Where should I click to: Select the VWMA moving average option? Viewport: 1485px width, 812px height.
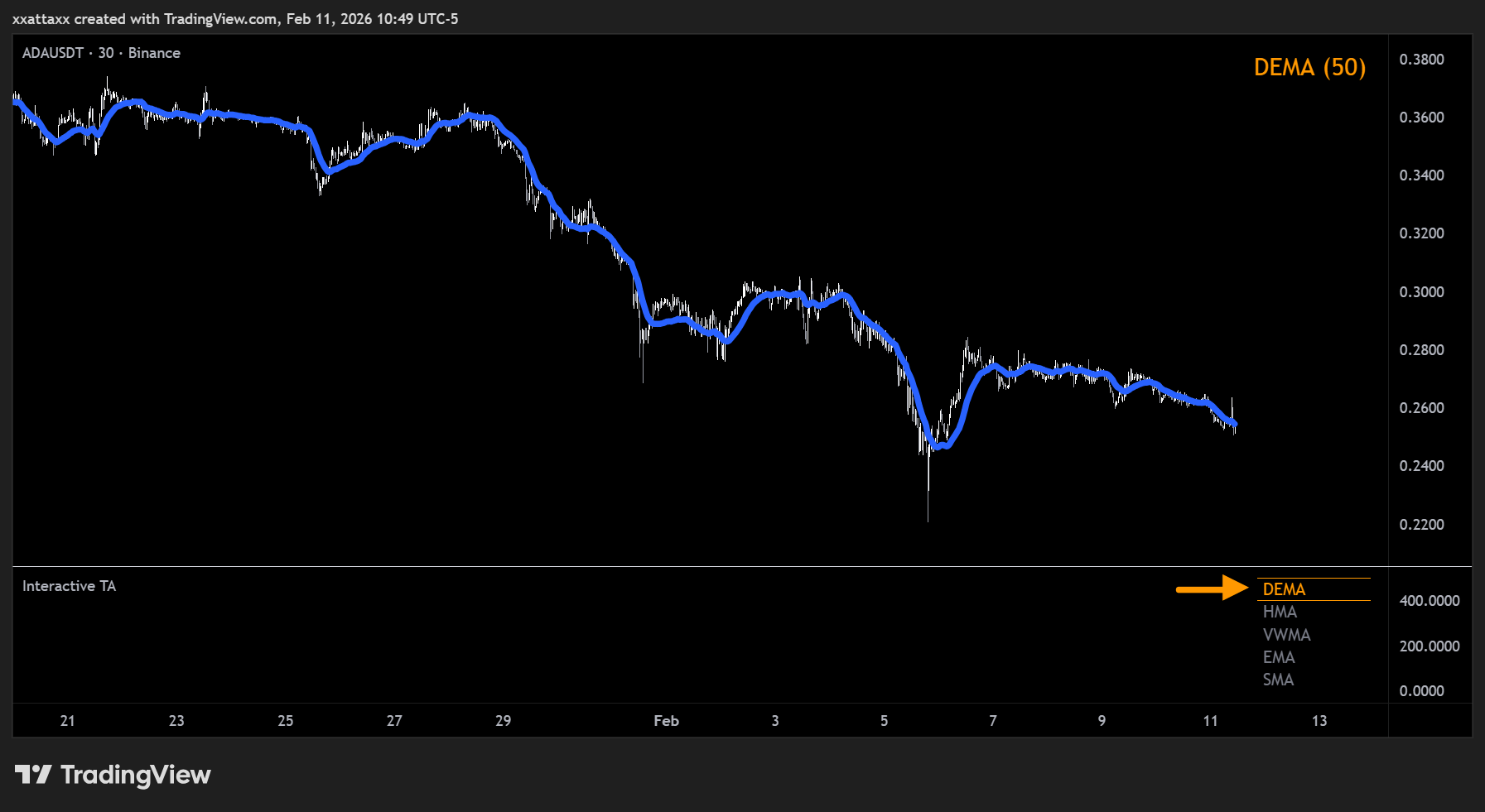(1286, 635)
